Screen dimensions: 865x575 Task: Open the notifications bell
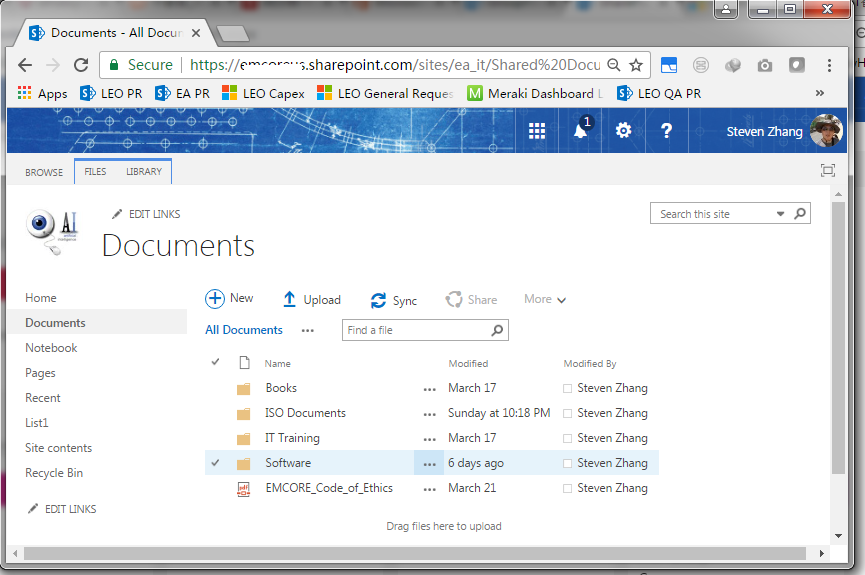(x=581, y=130)
